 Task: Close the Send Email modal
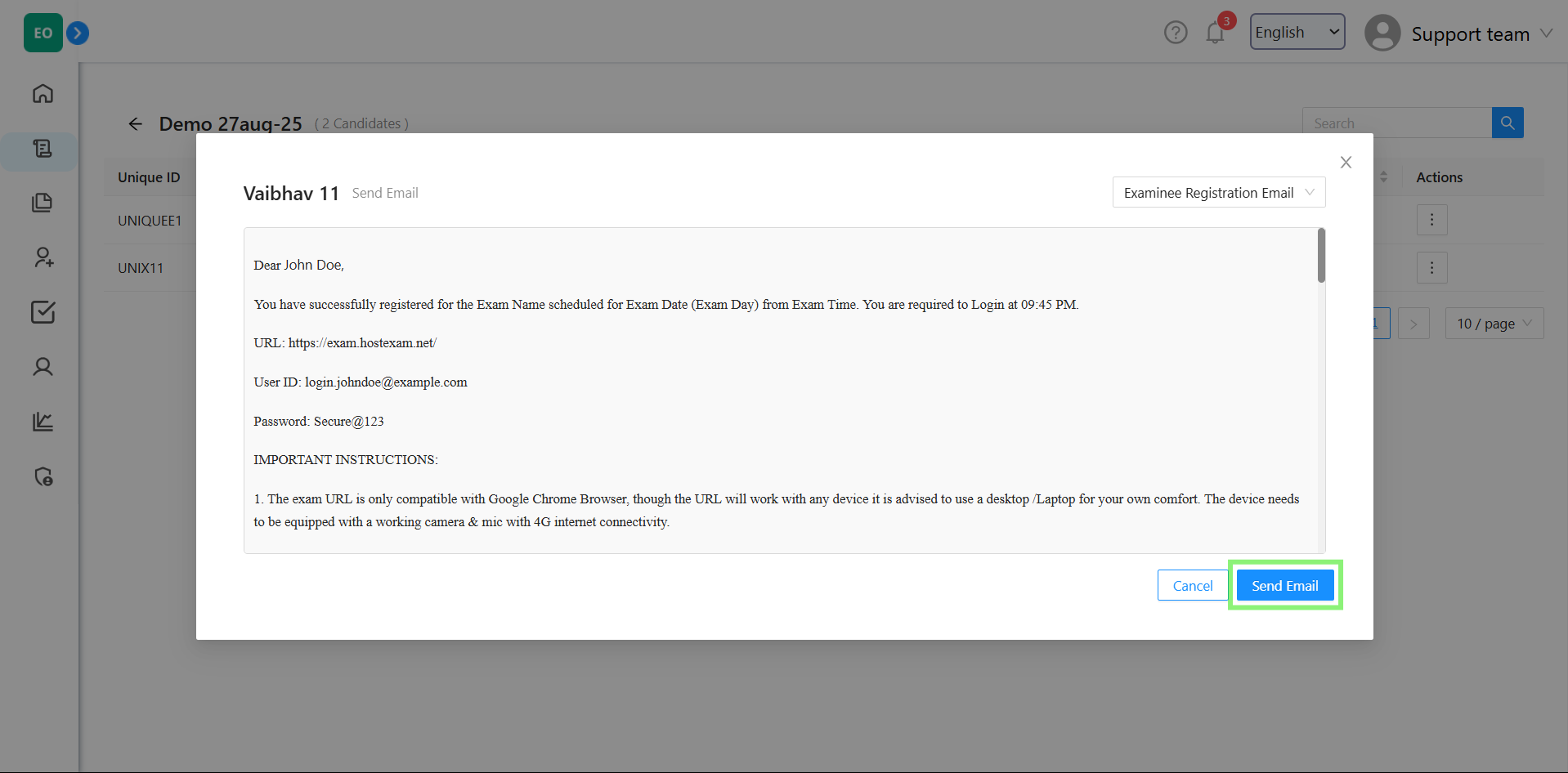coord(1346,163)
